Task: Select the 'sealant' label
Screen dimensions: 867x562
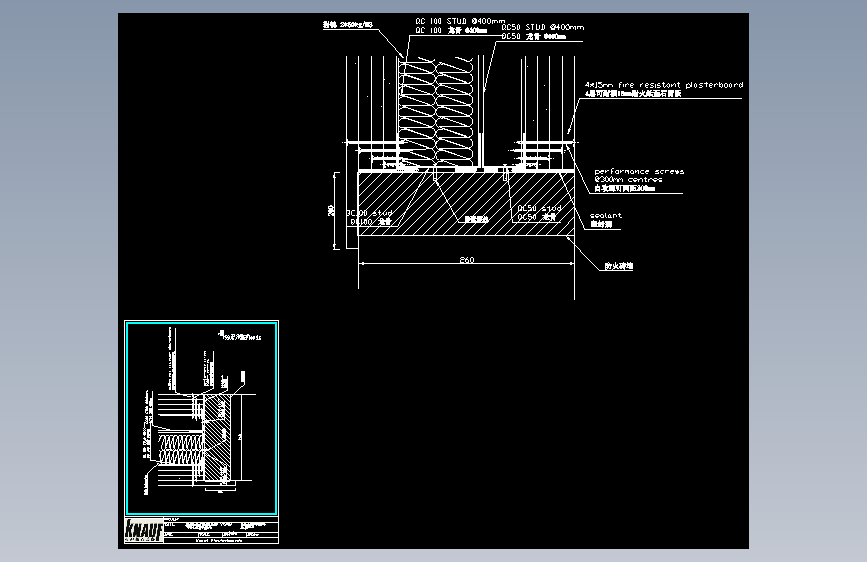Action: pyautogui.click(x=605, y=216)
